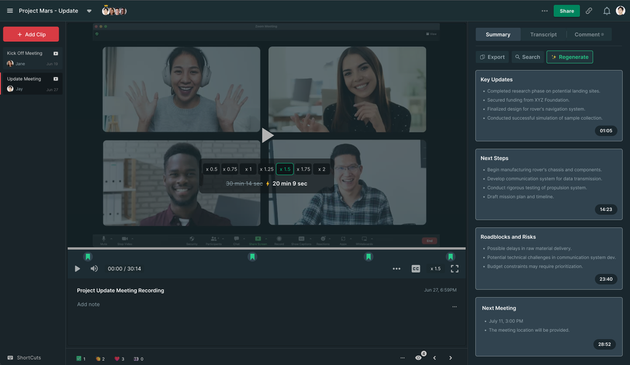Jump to the first bookmark marker

[x=88, y=257]
